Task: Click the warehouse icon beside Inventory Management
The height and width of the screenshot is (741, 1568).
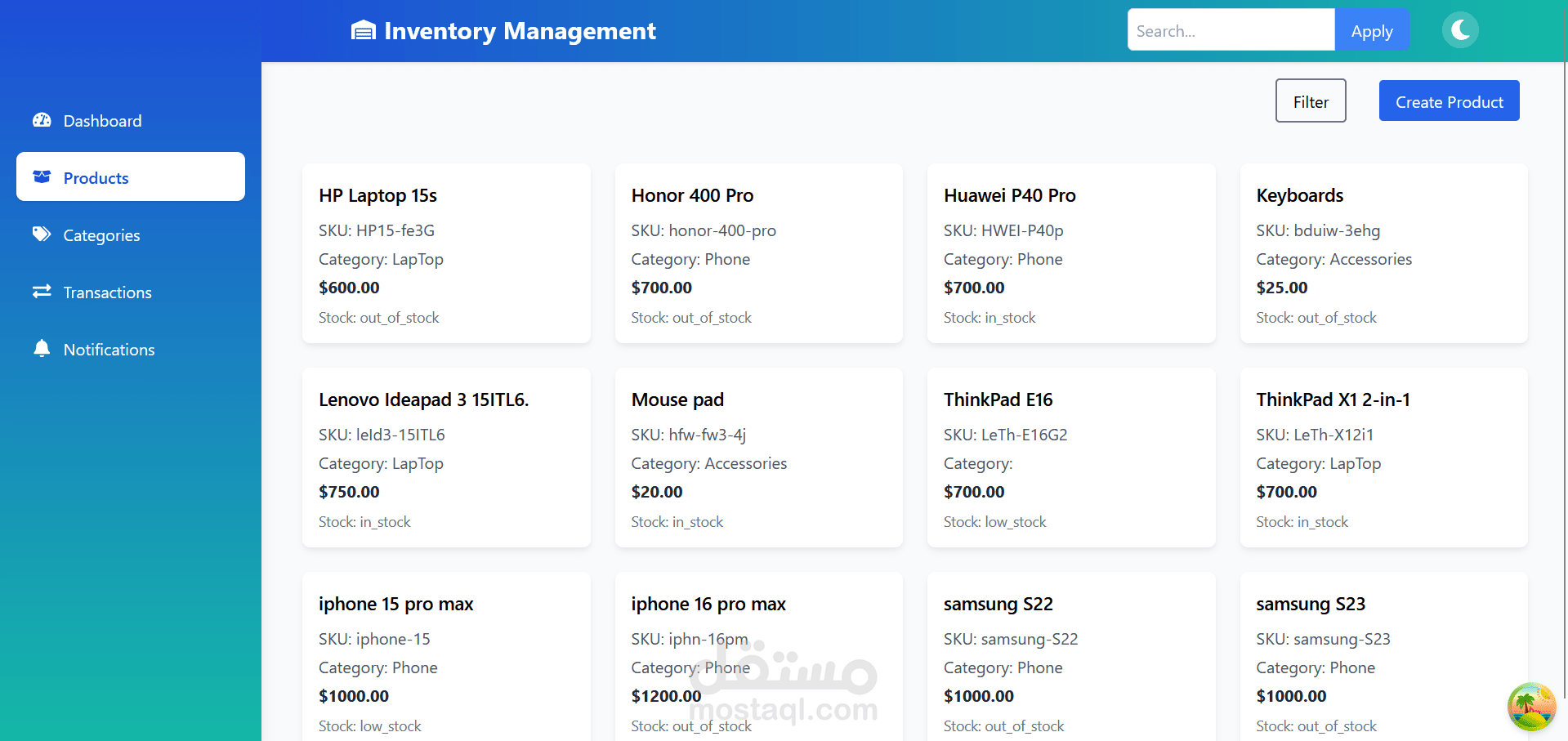Action: pyautogui.click(x=364, y=31)
